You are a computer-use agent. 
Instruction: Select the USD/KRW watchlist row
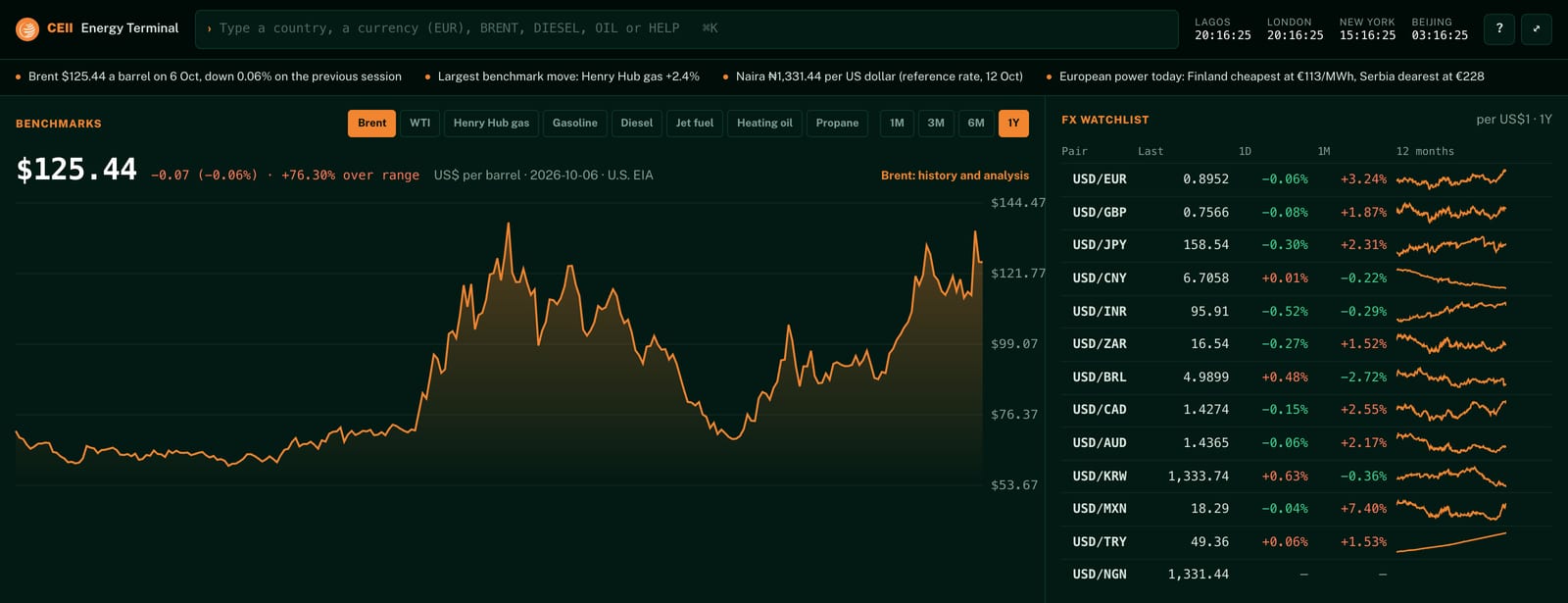click(1306, 477)
